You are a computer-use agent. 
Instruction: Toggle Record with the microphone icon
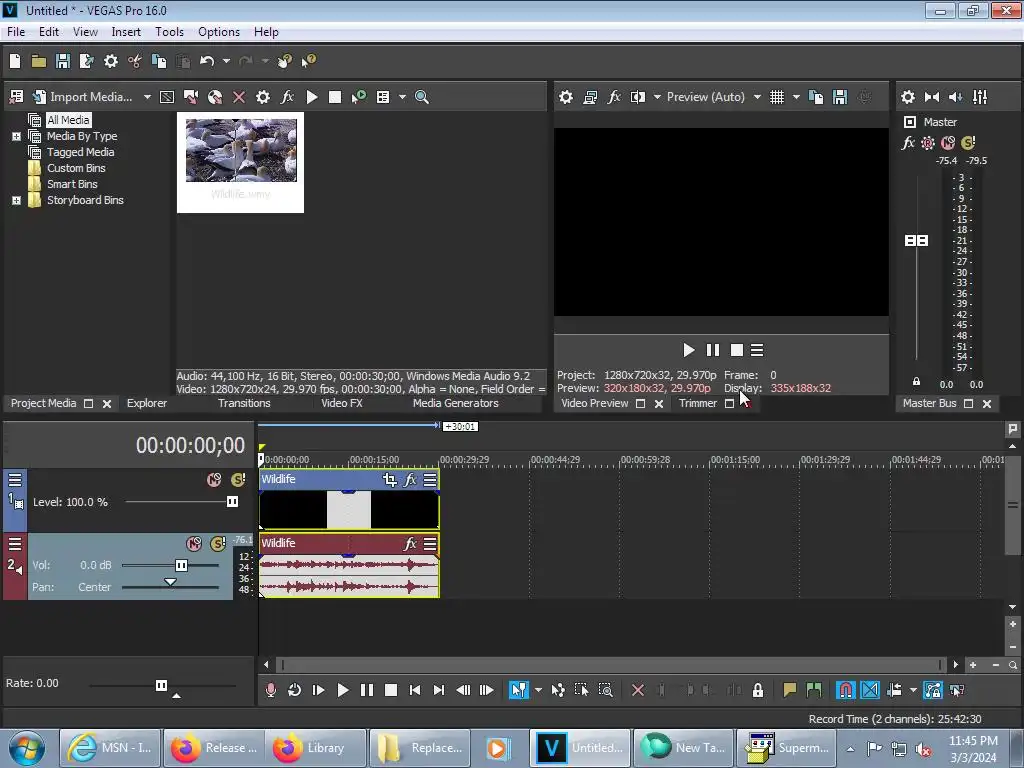pos(270,690)
